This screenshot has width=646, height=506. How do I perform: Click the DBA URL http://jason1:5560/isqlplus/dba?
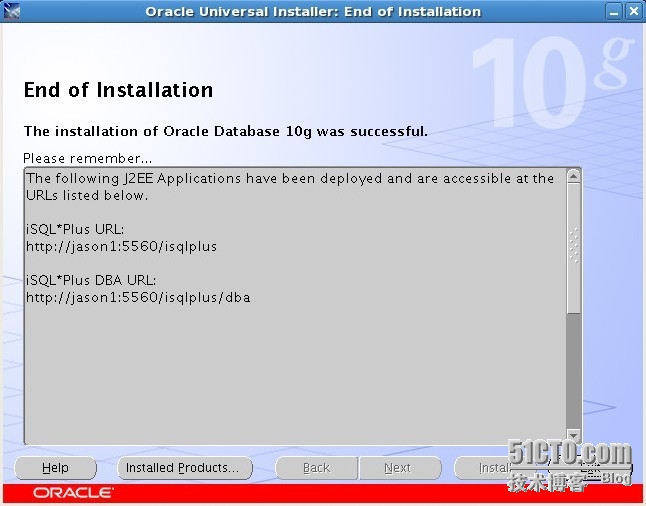pyautogui.click(x=138, y=298)
